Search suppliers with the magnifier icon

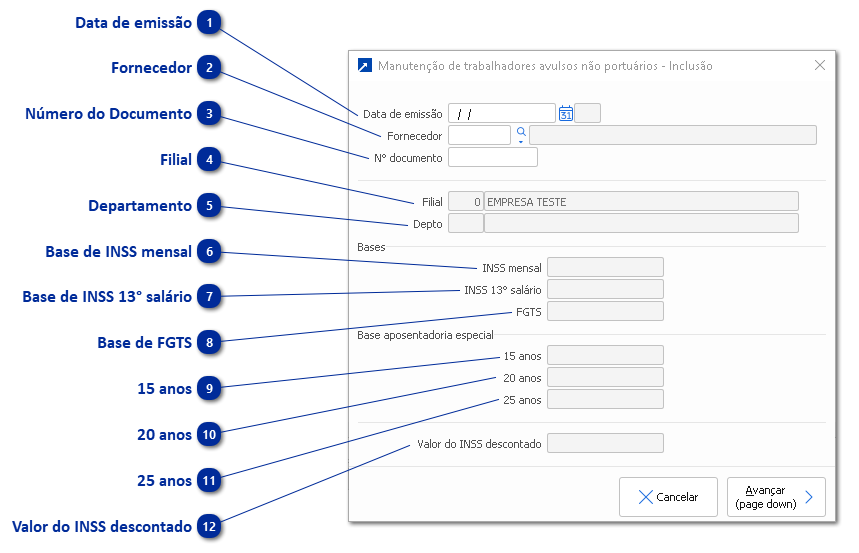(x=521, y=132)
